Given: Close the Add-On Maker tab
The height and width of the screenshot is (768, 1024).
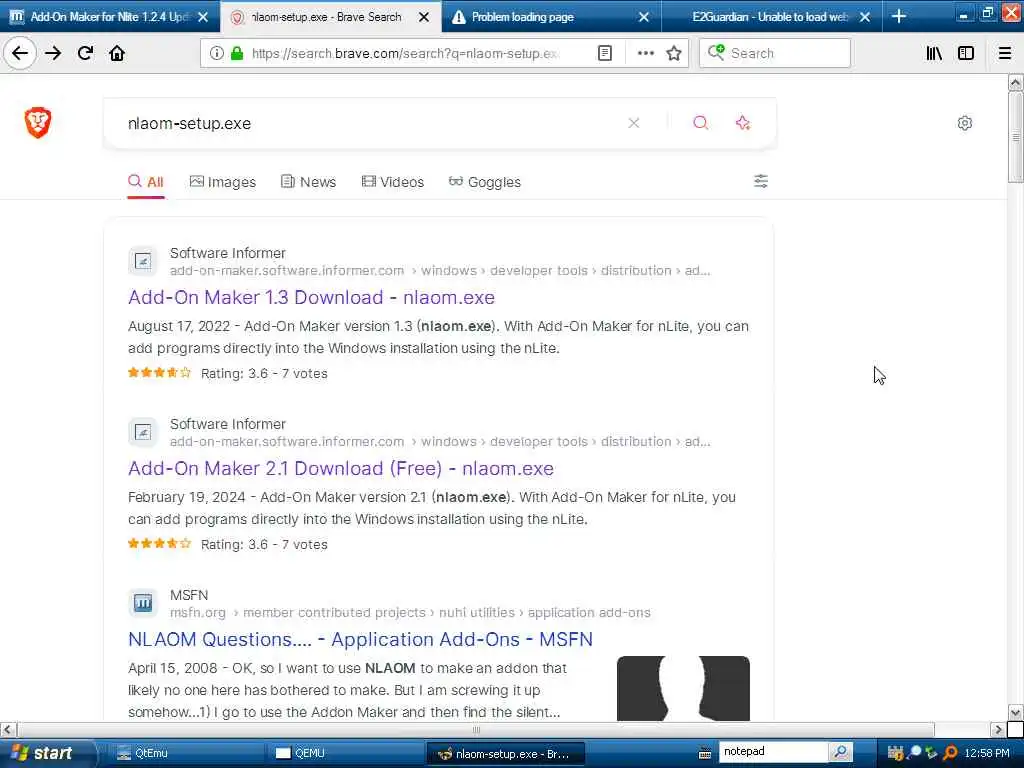Looking at the screenshot, I should pyautogui.click(x=203, y=17).
